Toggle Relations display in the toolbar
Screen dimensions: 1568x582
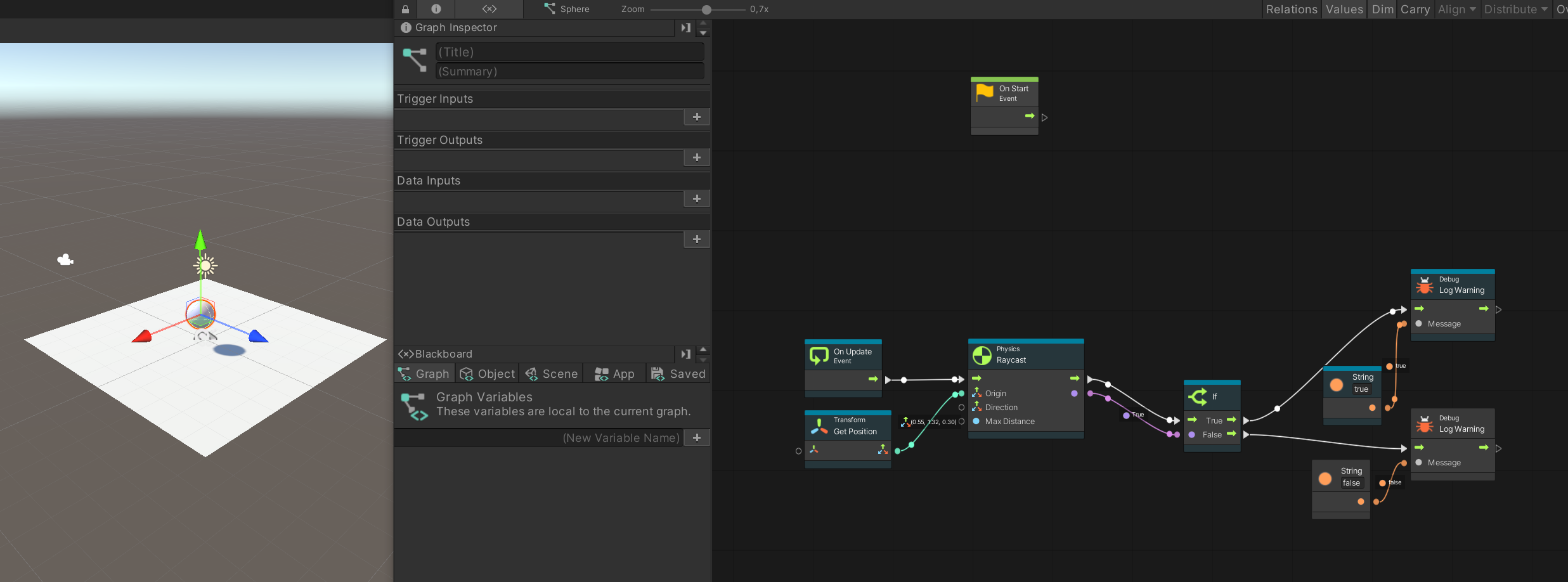point(1291,9)
